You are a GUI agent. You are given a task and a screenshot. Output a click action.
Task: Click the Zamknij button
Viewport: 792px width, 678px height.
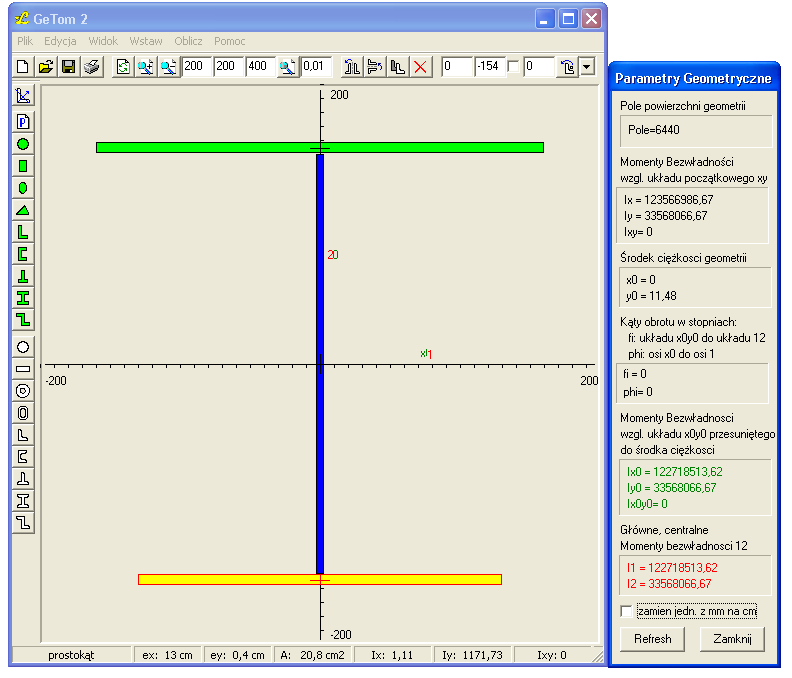[732, 639]
